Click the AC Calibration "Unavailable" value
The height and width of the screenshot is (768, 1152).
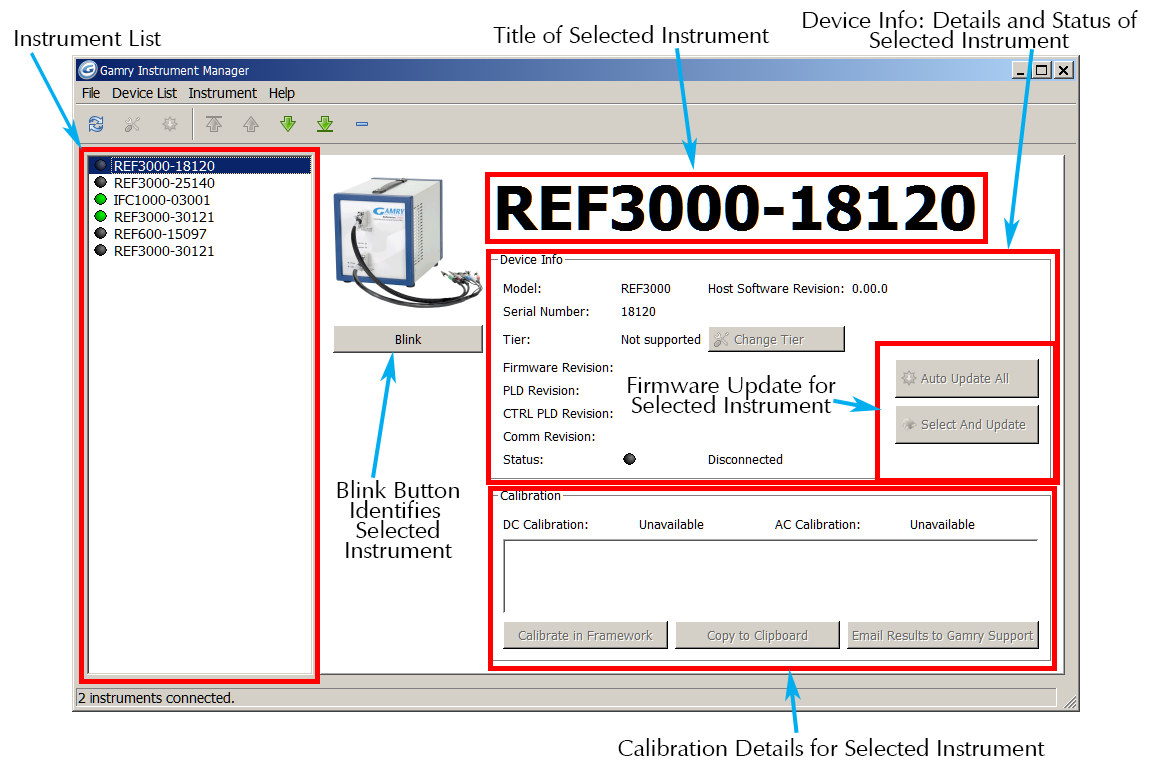943,525
